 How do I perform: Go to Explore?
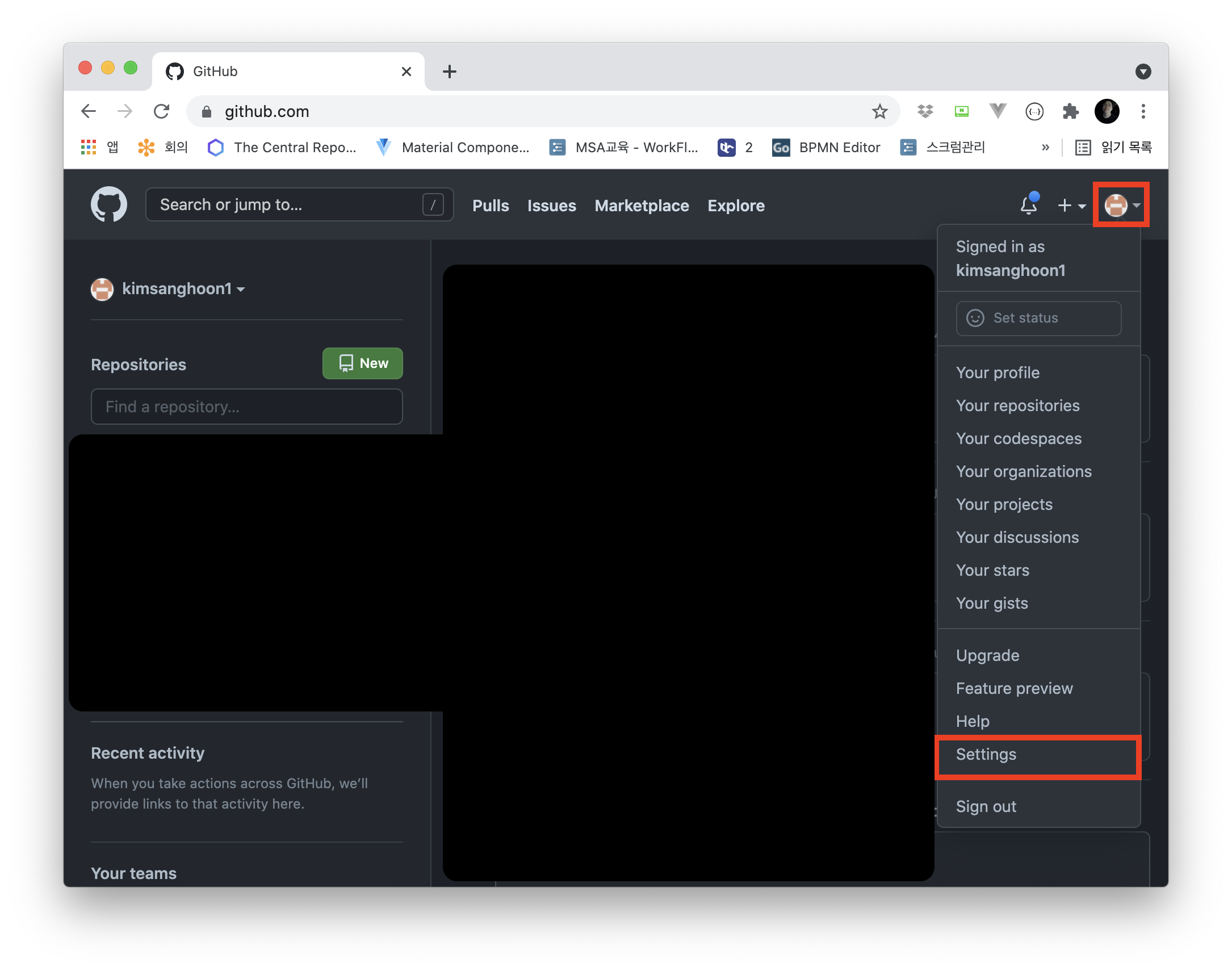pos(735,206)
